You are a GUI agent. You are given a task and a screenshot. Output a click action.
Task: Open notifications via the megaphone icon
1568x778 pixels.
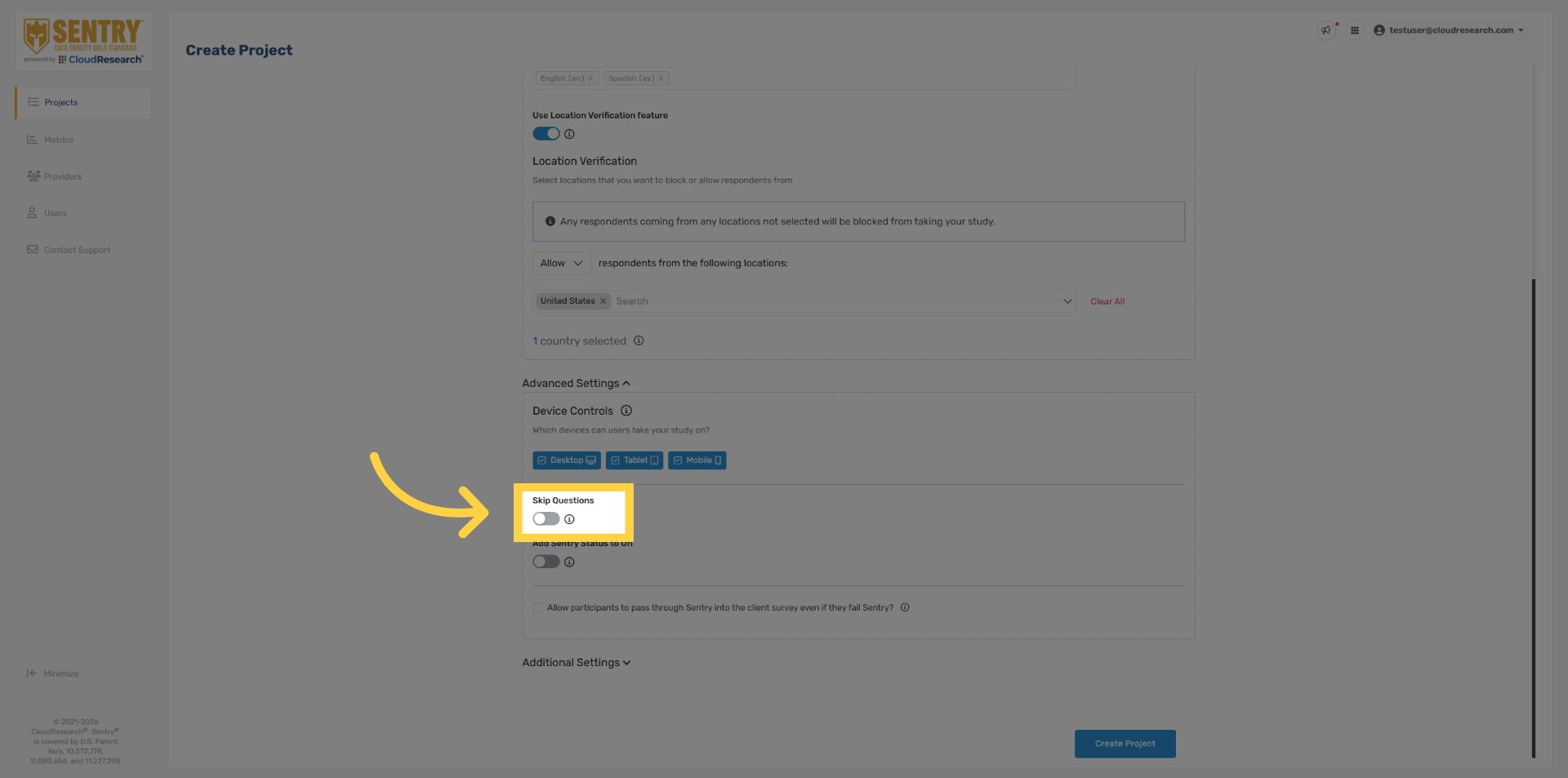(1325, 30)
